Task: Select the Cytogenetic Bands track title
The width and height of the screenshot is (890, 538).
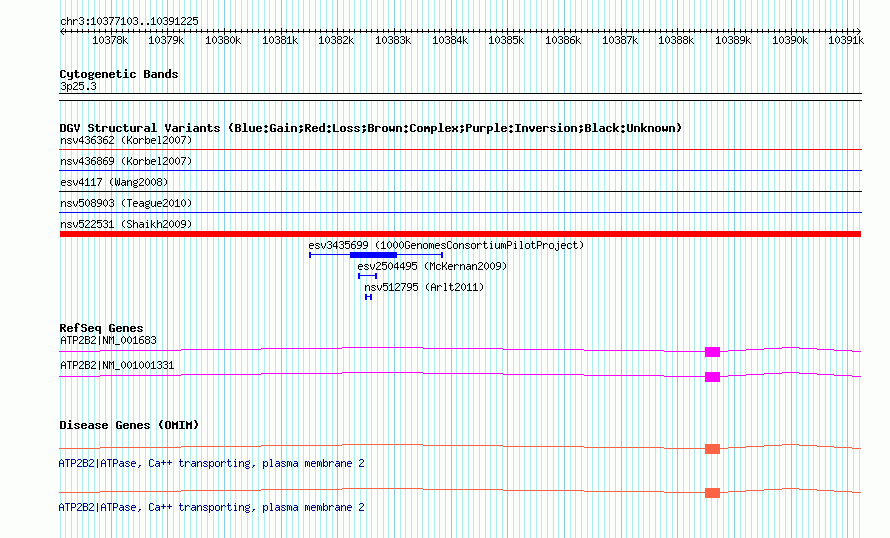Action: tap(119, 74)
